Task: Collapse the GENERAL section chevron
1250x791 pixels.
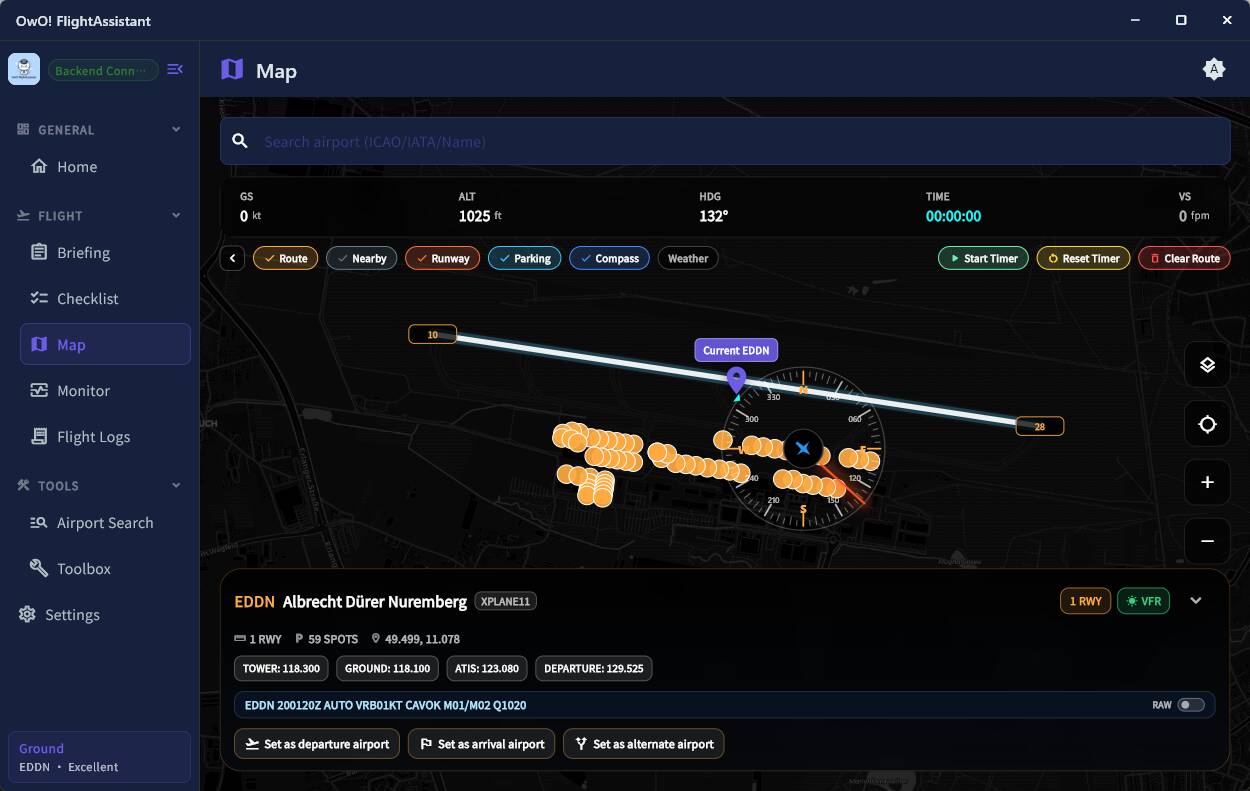Action: tap(176, 130)
